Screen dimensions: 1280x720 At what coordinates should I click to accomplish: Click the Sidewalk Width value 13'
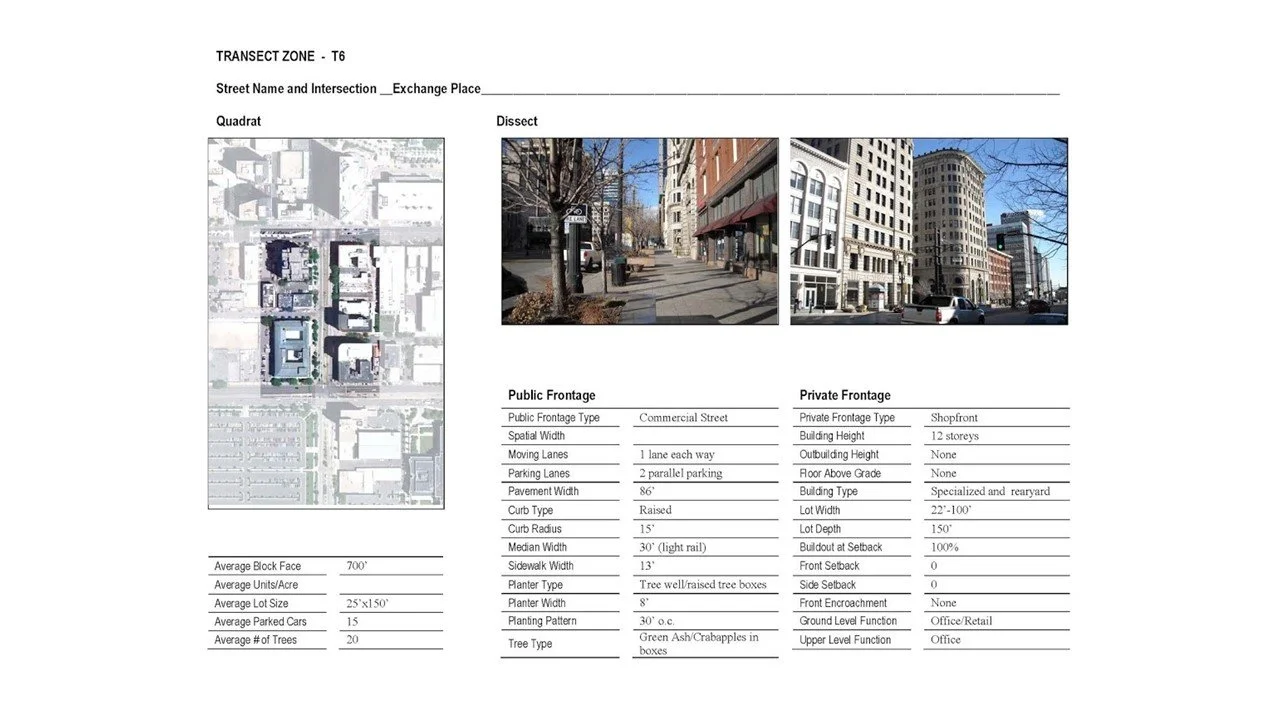click(x=647, y=566)
